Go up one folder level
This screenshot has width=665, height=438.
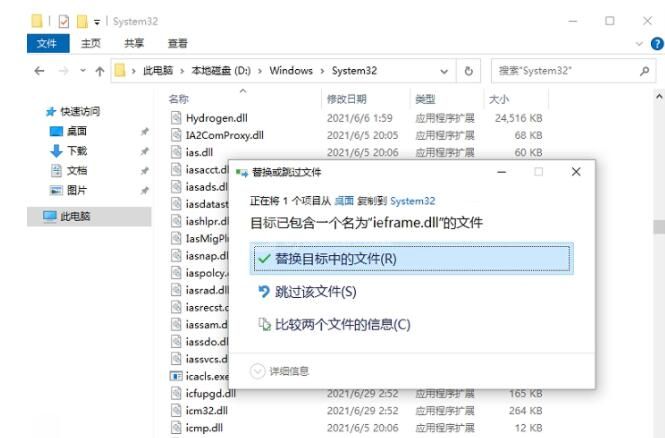[x=100, y=71]
